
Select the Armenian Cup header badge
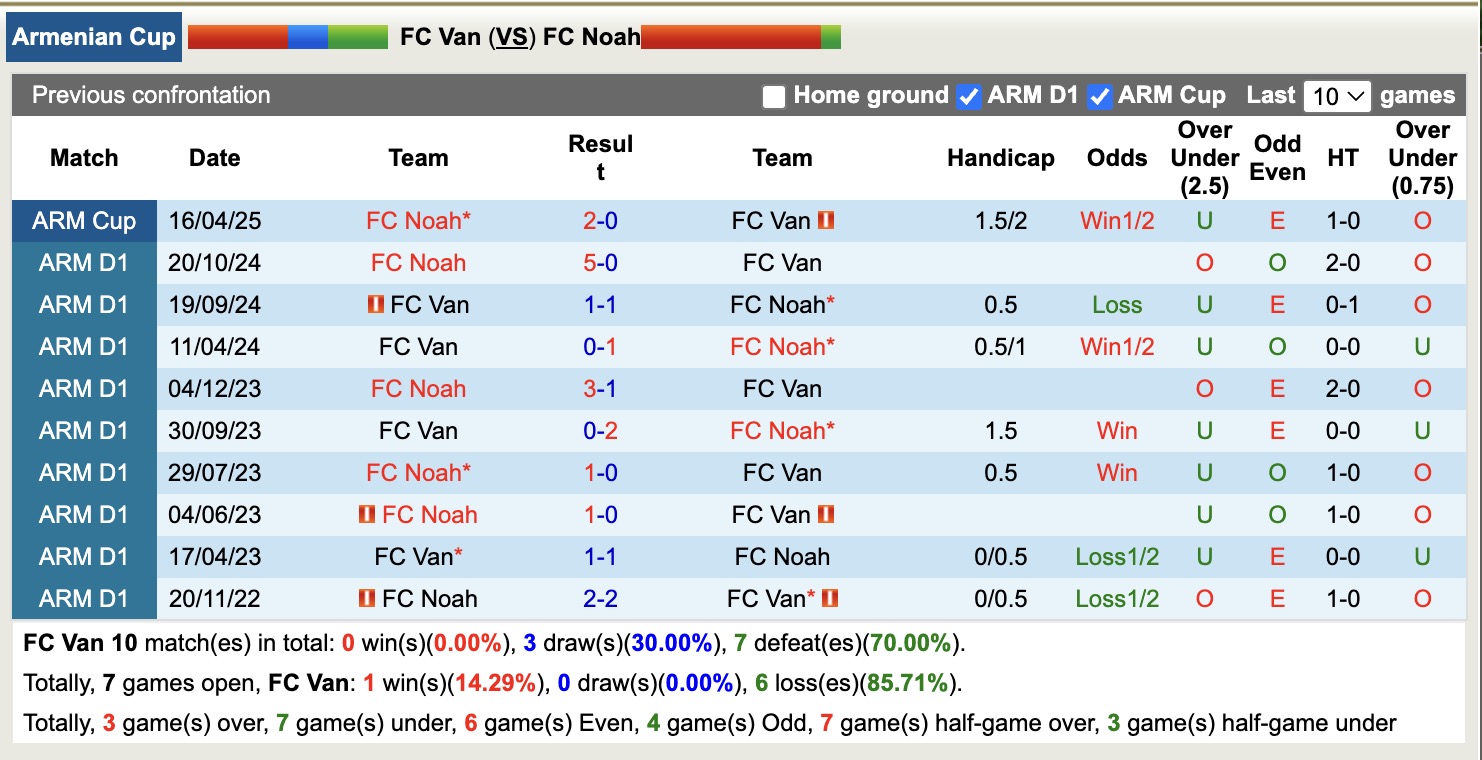tap(94, 36)
